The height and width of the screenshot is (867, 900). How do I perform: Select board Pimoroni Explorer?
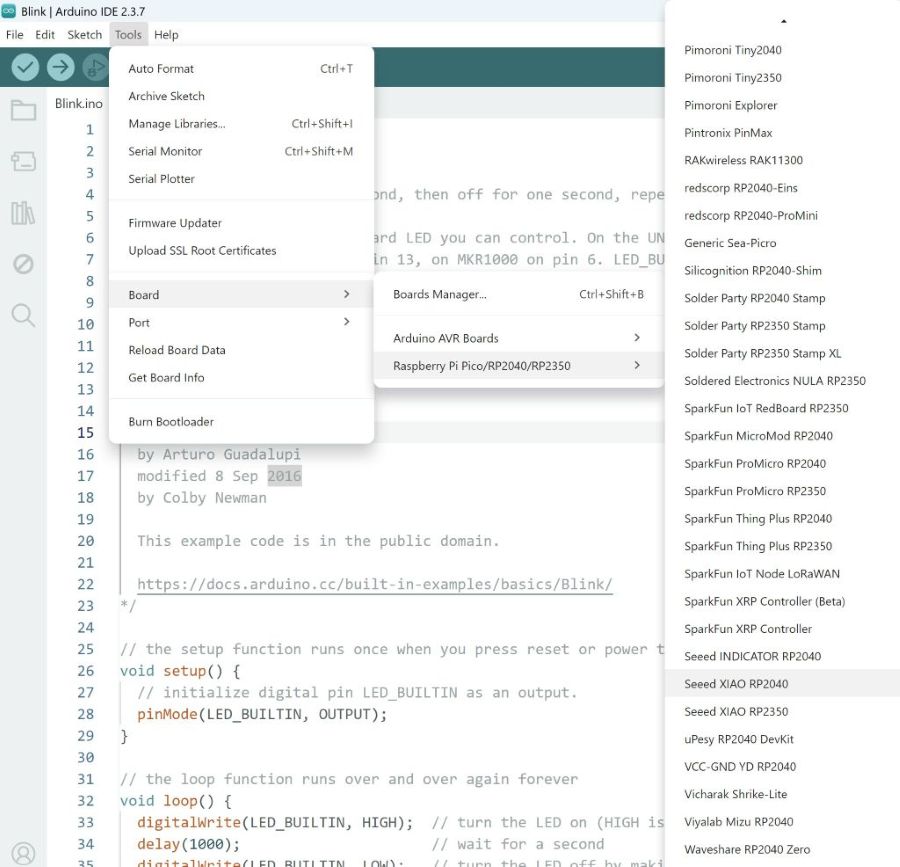pos(782,105)
